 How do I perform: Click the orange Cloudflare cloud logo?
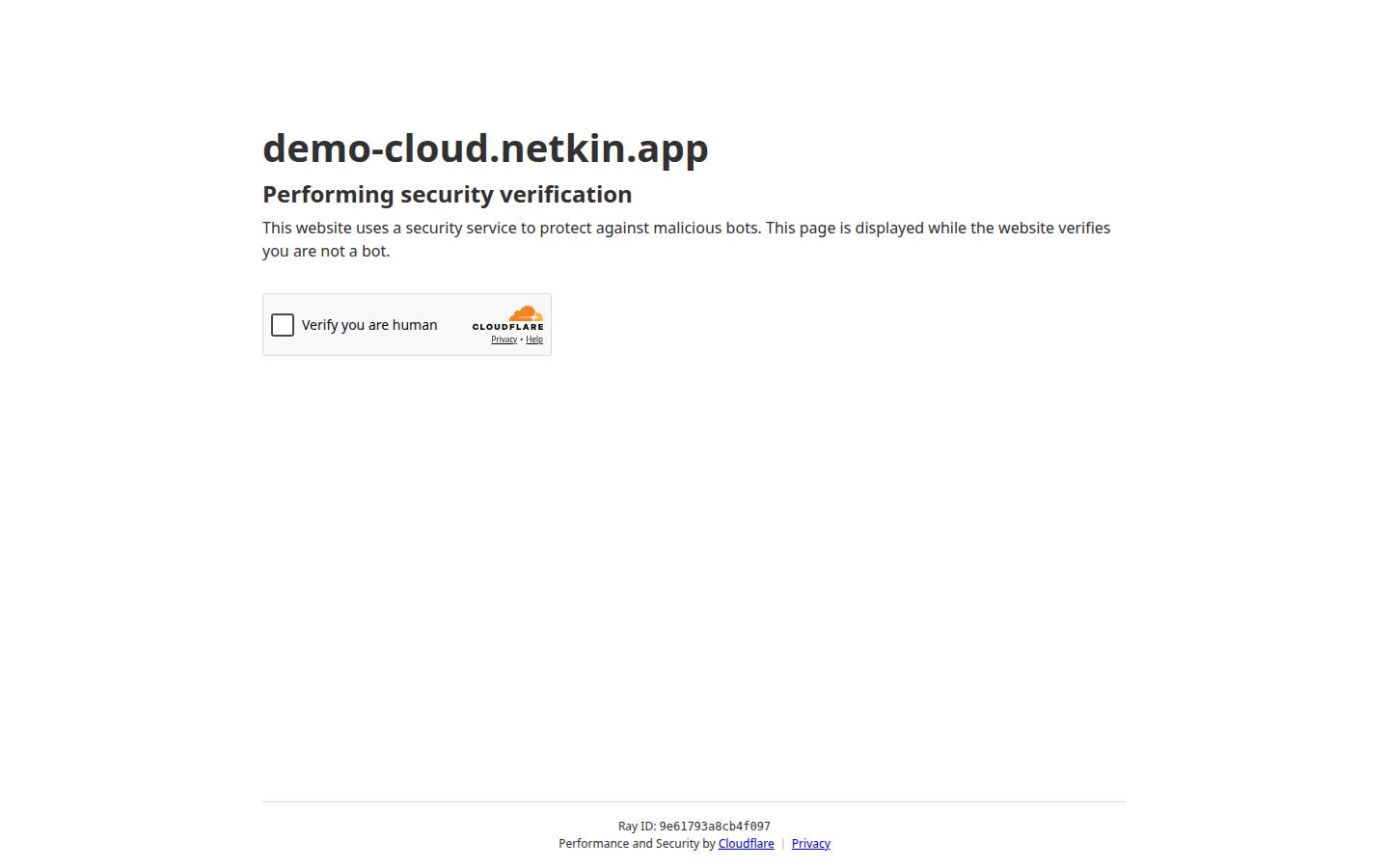pyautogui.click(x=526, y=313)
